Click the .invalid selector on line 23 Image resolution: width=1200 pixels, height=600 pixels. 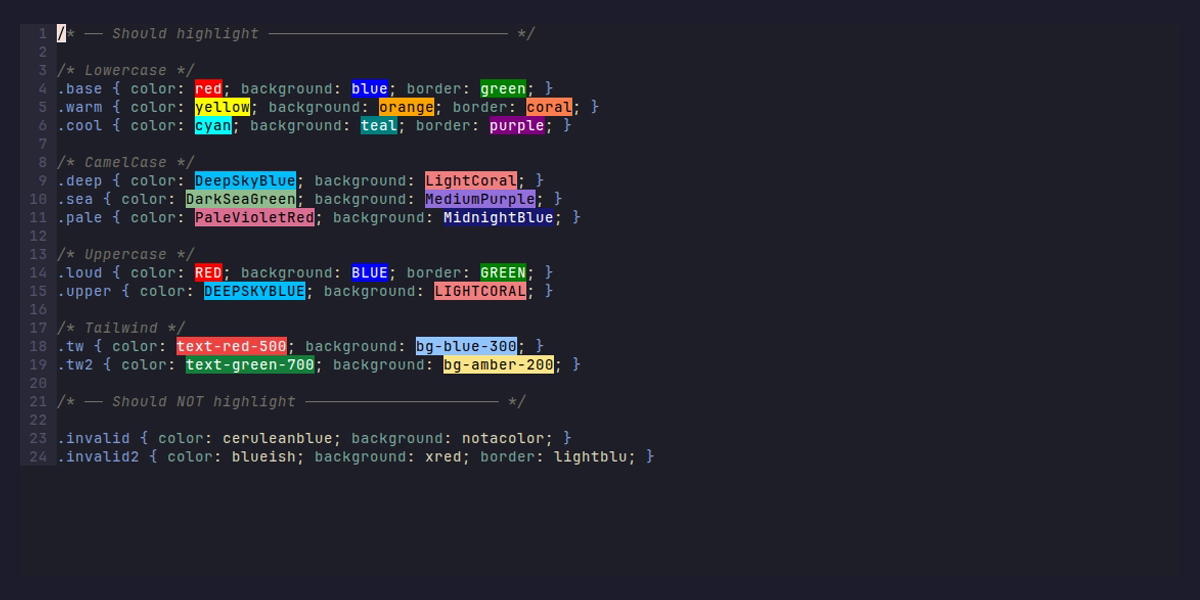click(94, 439)
